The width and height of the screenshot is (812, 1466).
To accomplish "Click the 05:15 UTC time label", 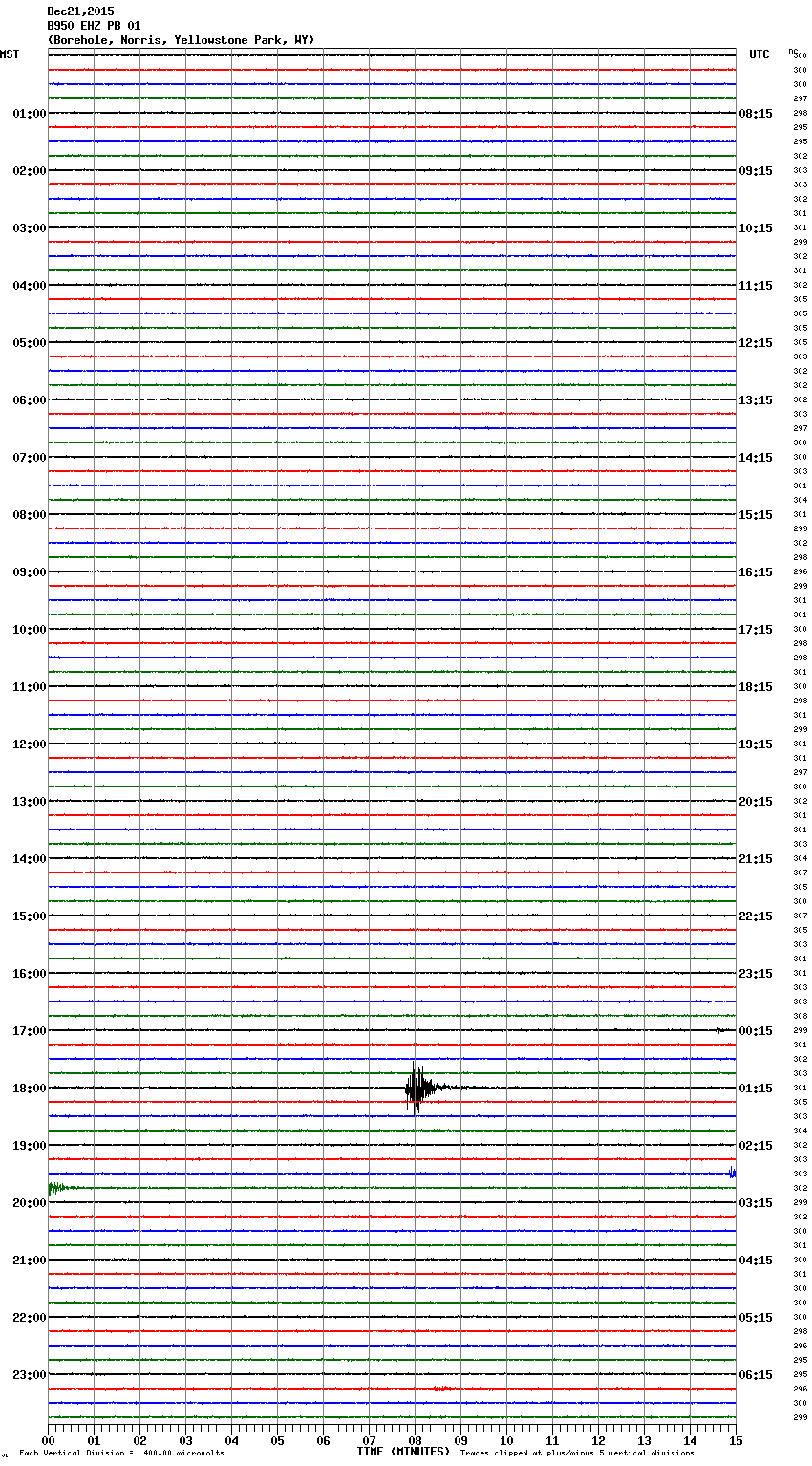I will tap(756, 1318).
